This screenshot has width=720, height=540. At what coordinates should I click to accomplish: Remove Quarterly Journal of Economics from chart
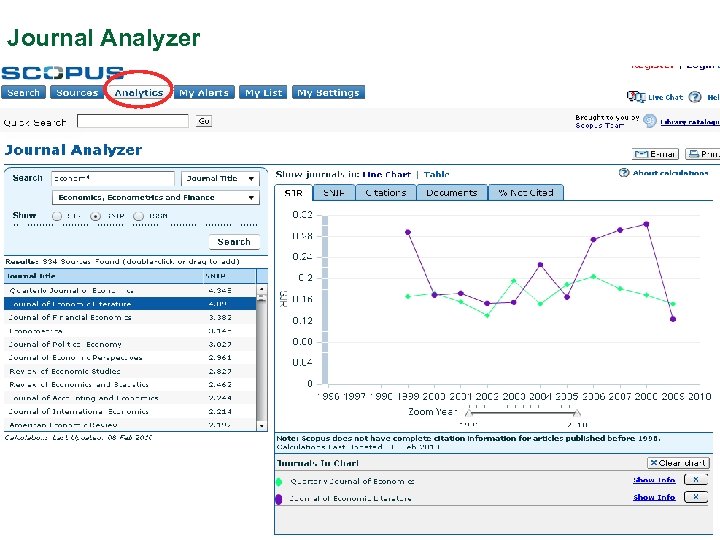click(696, 480)
